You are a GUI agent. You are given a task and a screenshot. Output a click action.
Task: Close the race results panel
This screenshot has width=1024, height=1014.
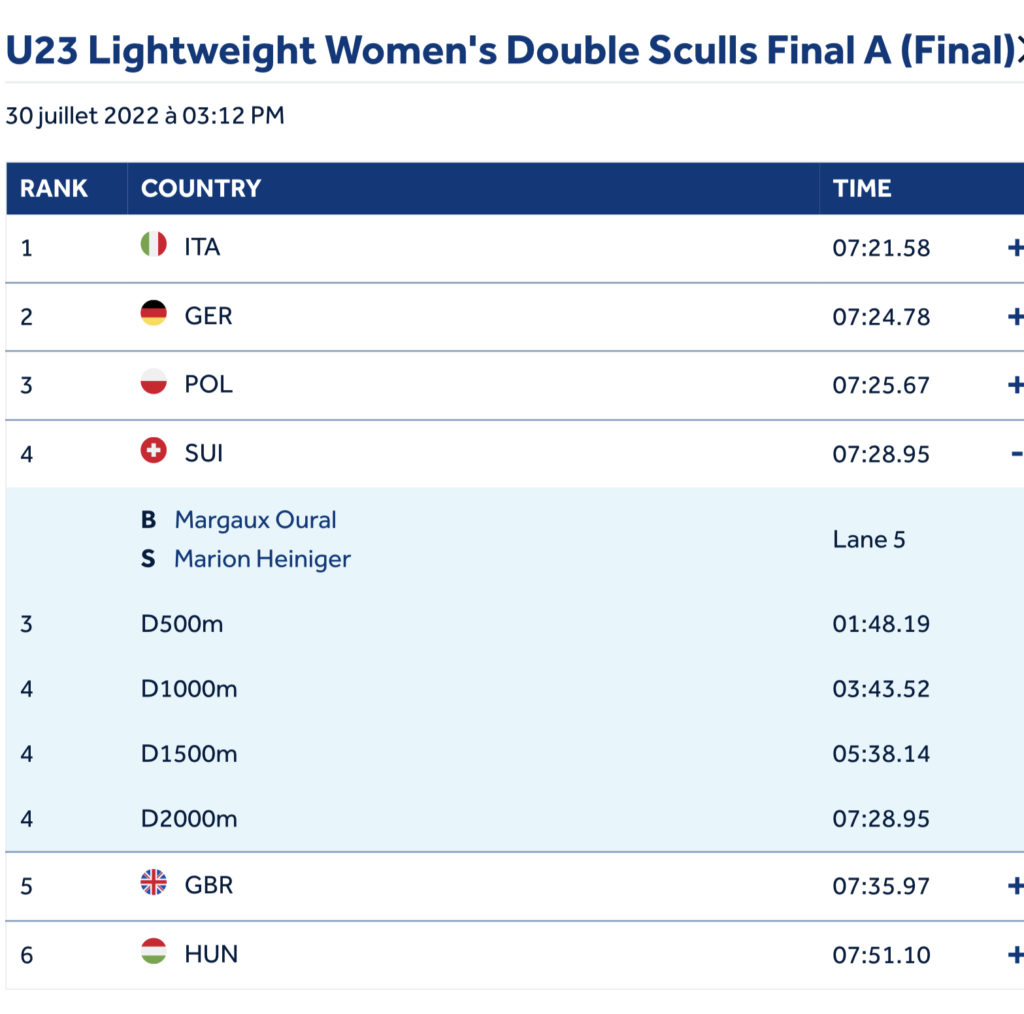pos(1018,52)
